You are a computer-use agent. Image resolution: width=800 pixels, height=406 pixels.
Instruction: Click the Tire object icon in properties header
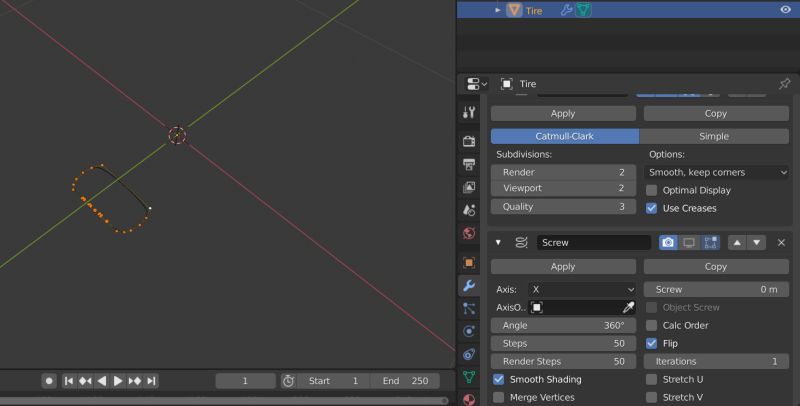point(506,84)
